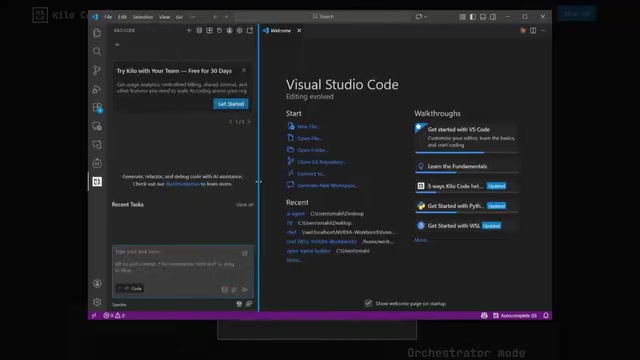Open the Go menu
640x360 pixels.
[179, 17]
